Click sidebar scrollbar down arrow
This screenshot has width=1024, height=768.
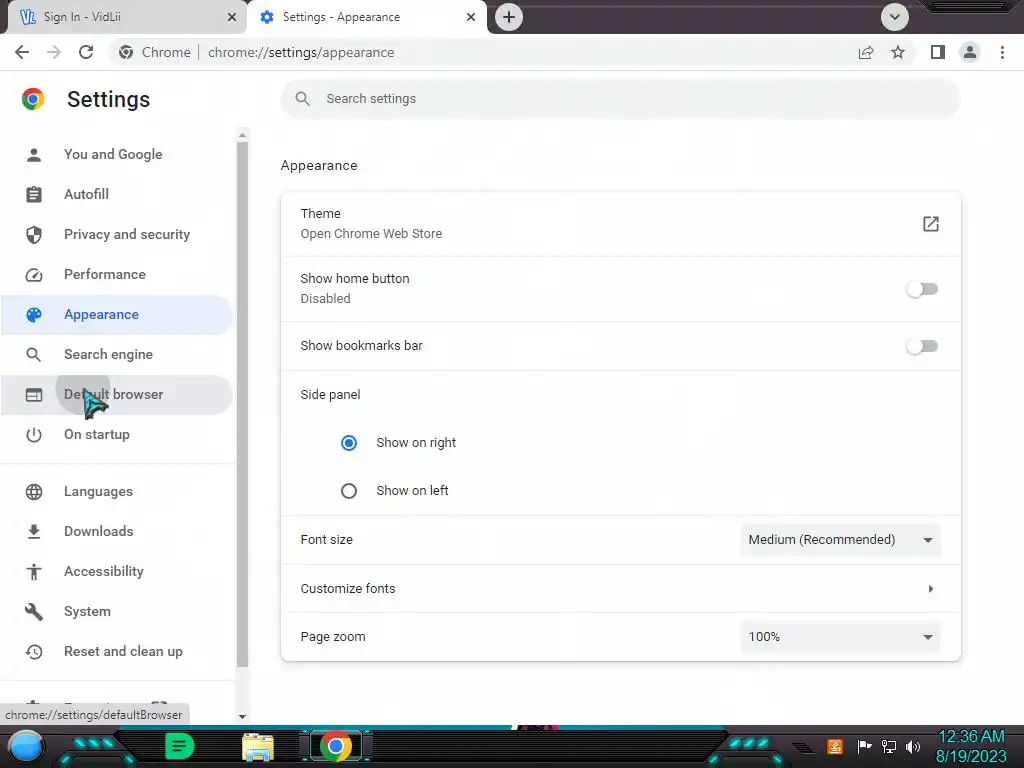coord(242,716)
